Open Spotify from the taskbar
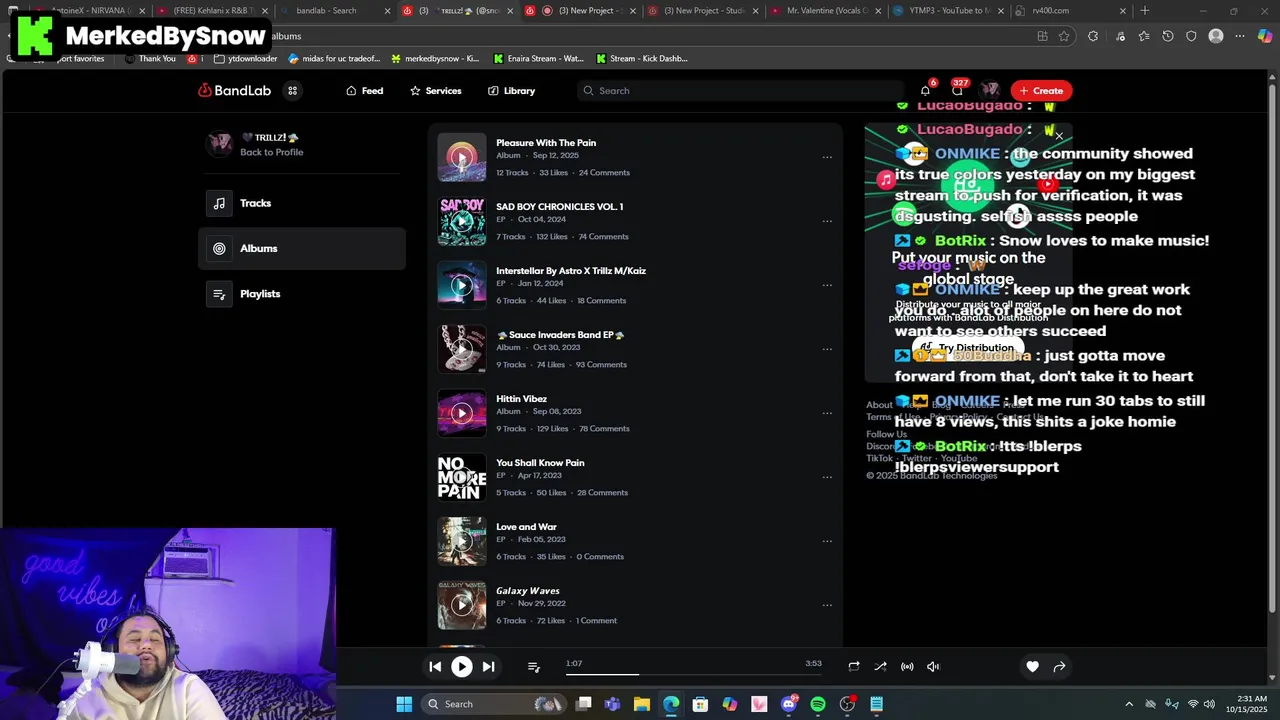Screen dimensions: 1280x720 point(818,704)
